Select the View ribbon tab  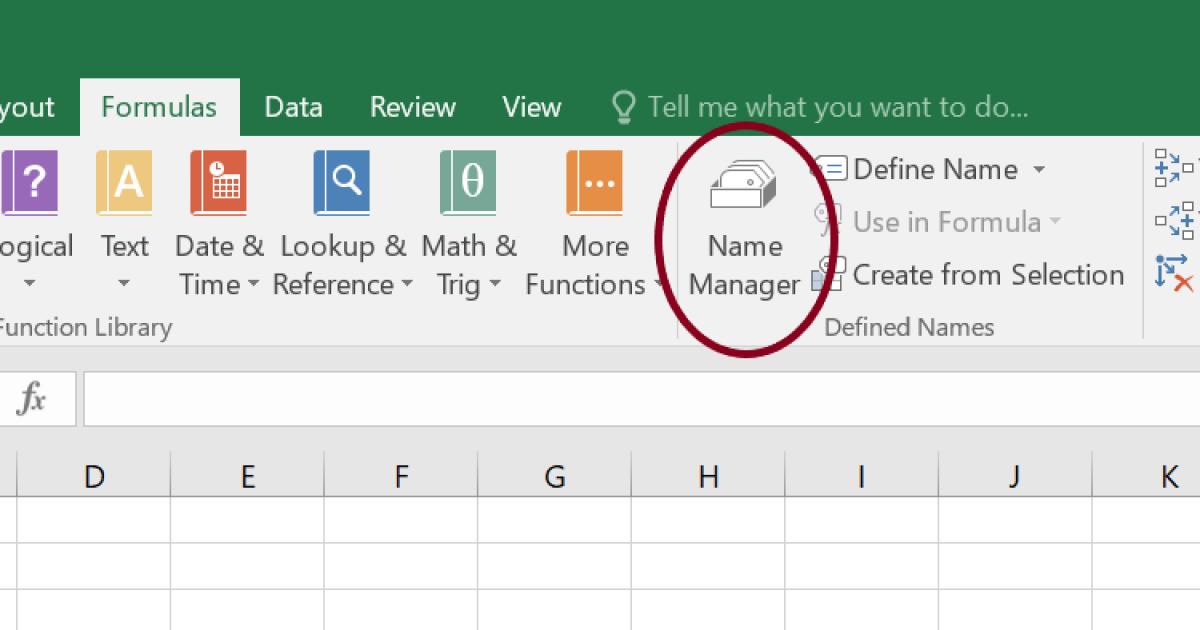(531, 106)
